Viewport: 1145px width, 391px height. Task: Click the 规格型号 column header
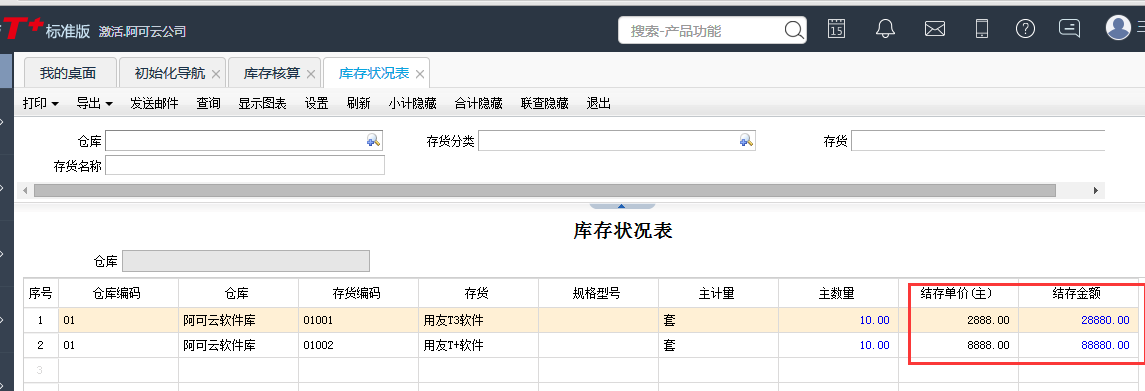598,293
